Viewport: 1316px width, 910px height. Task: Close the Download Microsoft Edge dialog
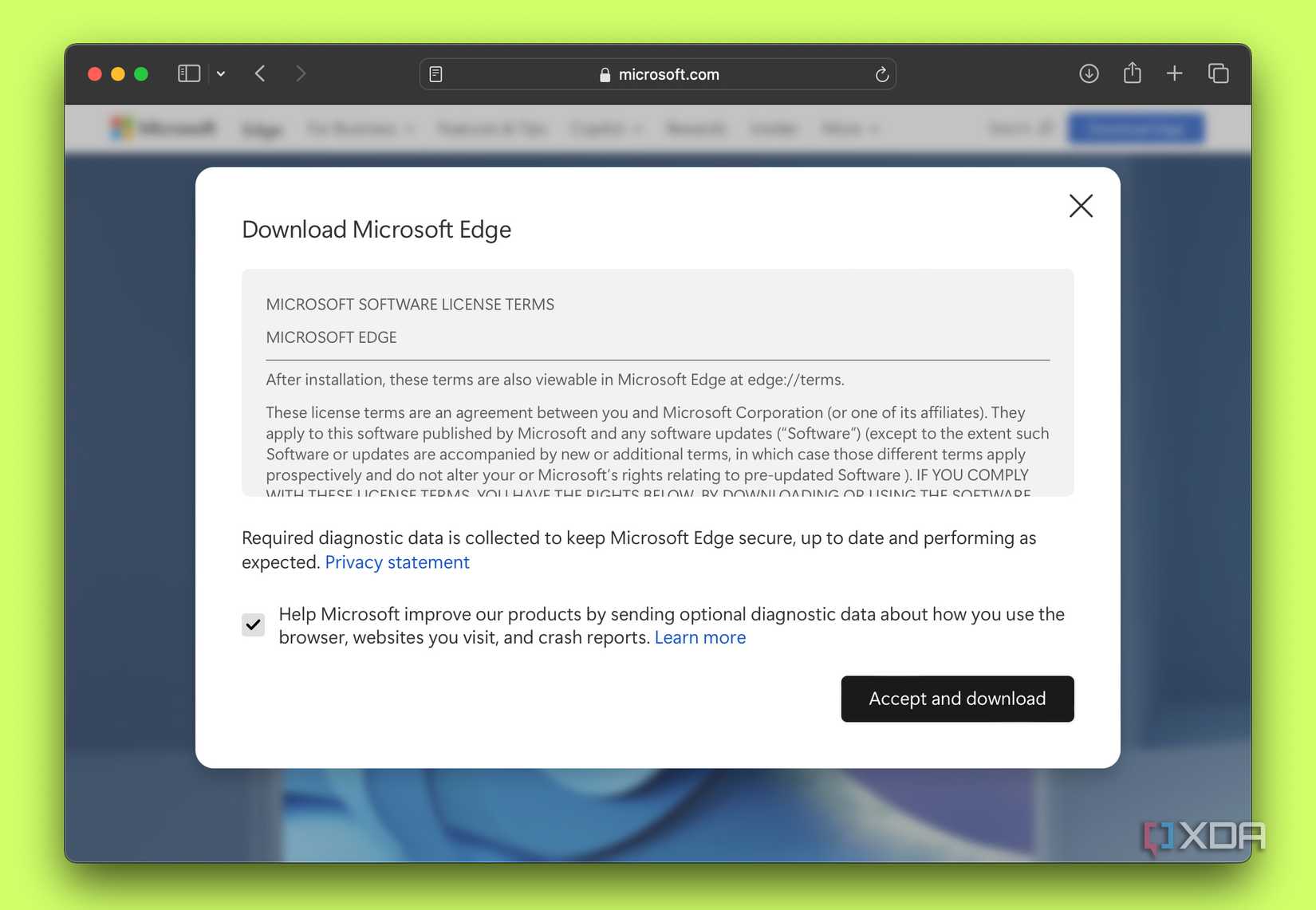pyautogui.click(x=1081, y=206)
